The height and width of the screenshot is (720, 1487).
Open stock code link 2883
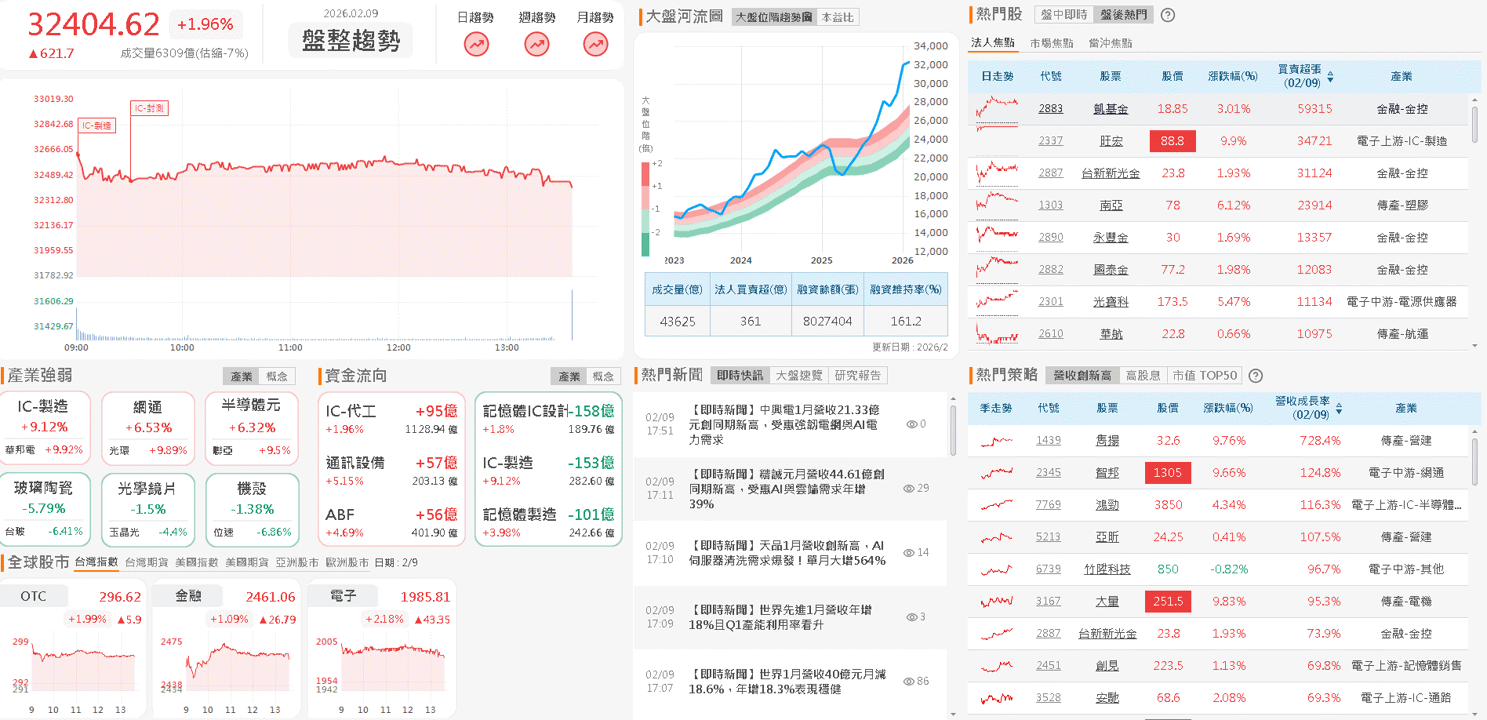[1050, 109]
